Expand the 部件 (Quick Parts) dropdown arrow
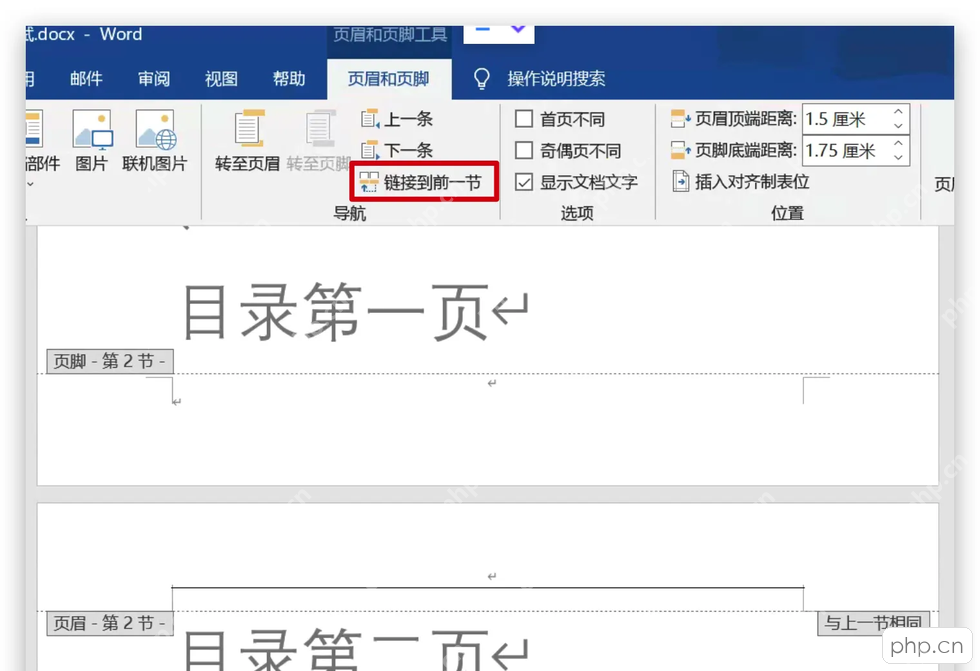The height and width of the screenshot is (671, 980). pos(30,184)
